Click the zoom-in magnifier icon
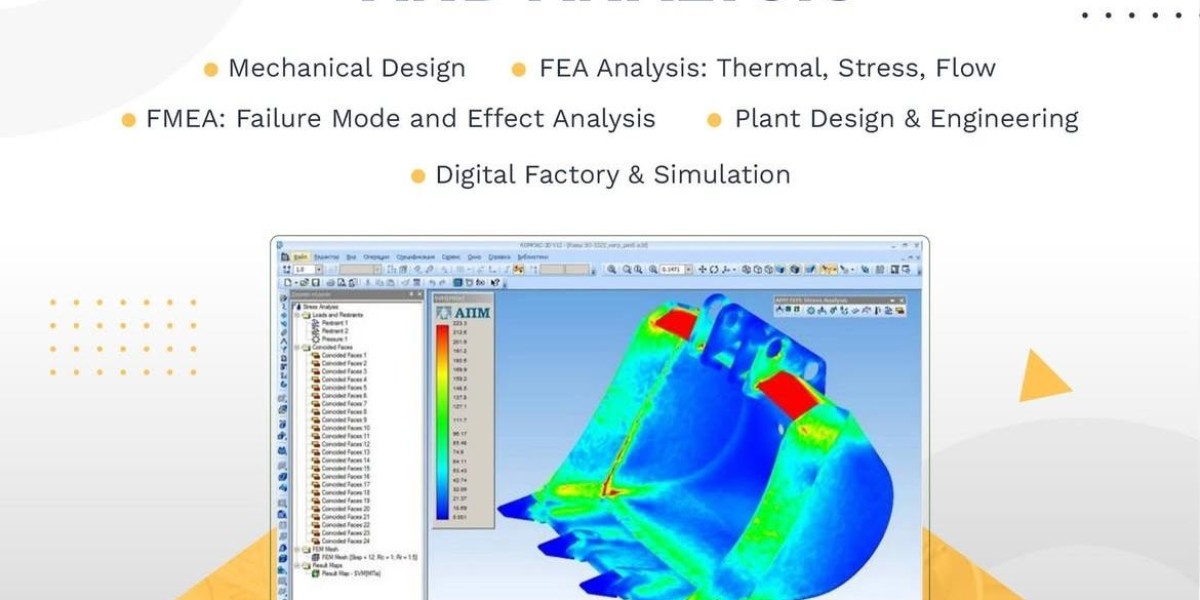The image size is (1200, 600). [612, 270]
